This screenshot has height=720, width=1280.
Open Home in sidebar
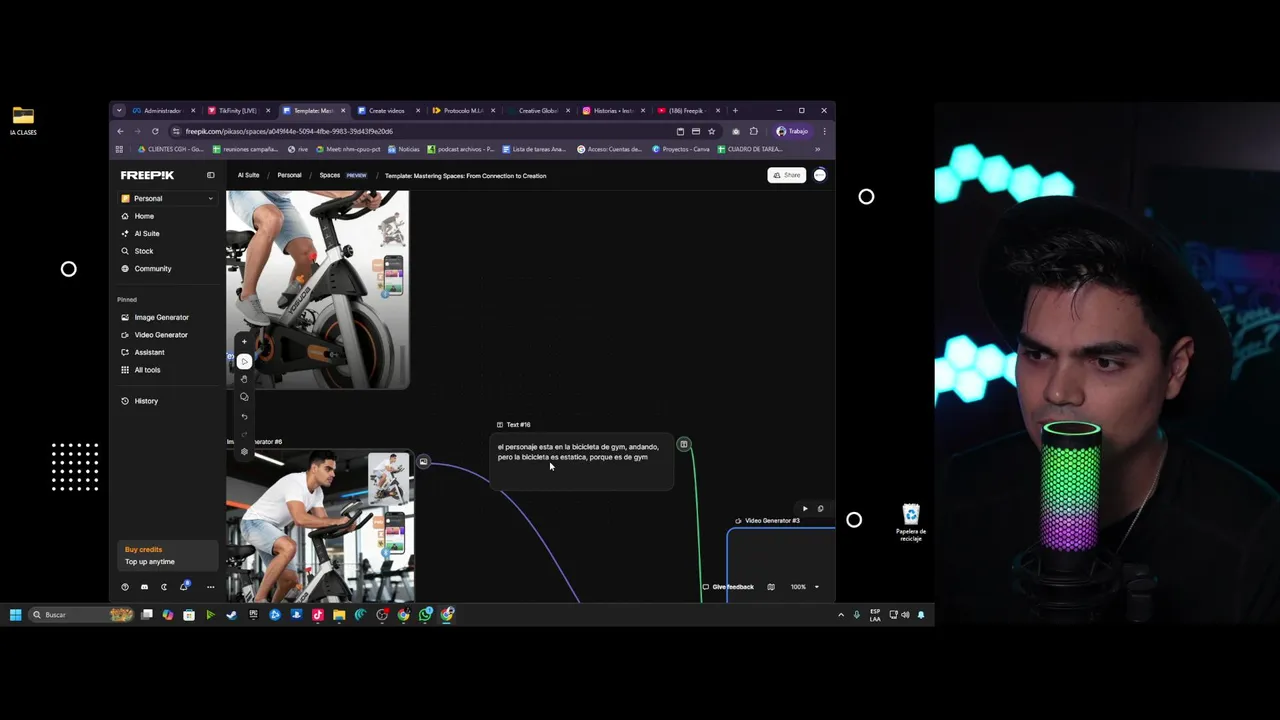(x=144, y=216)
